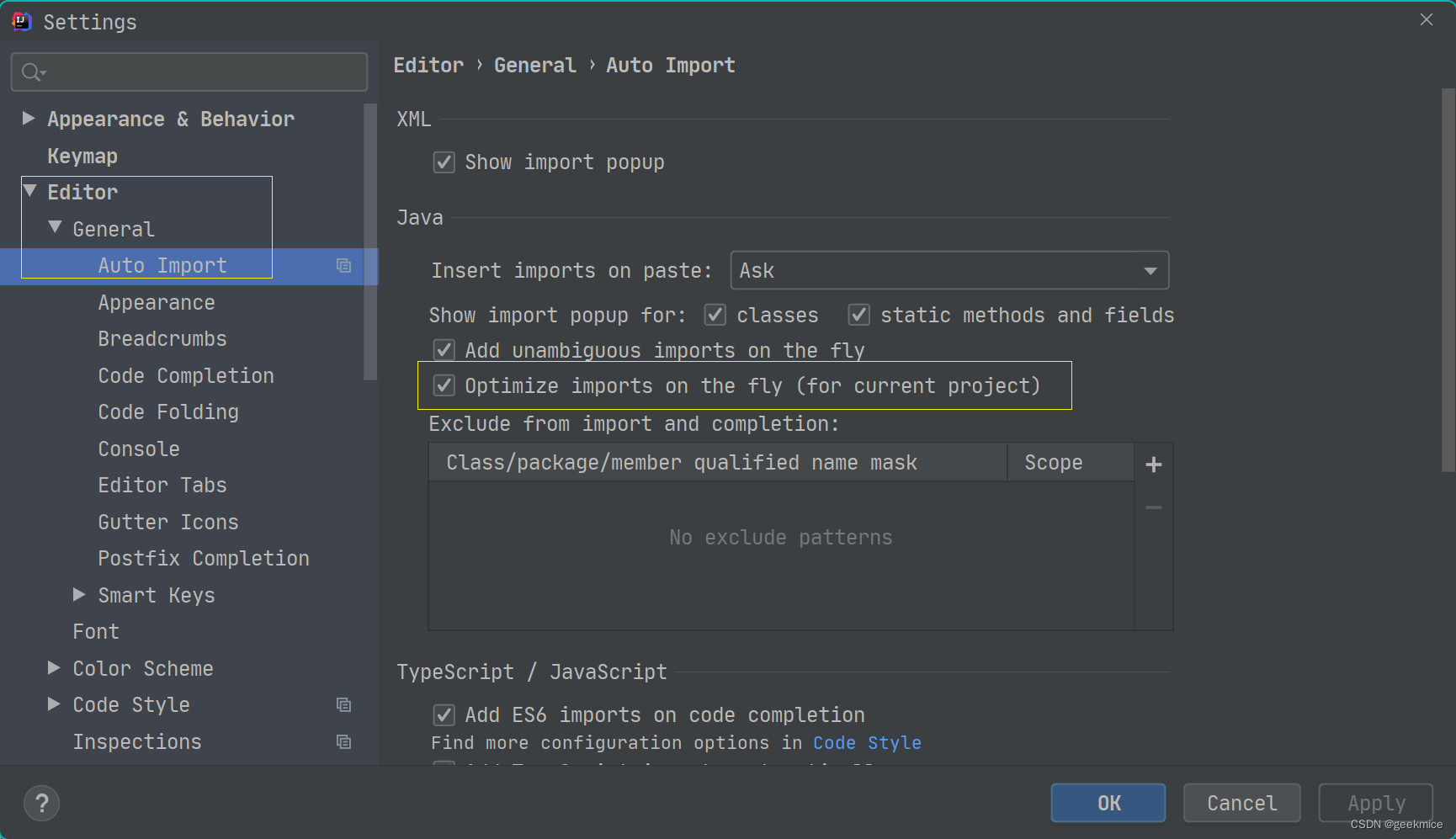Viewport: 1456px width, 839px height.
Task: Follow the Code Style link
Action: pyautogui.click(x=868, y=743)
